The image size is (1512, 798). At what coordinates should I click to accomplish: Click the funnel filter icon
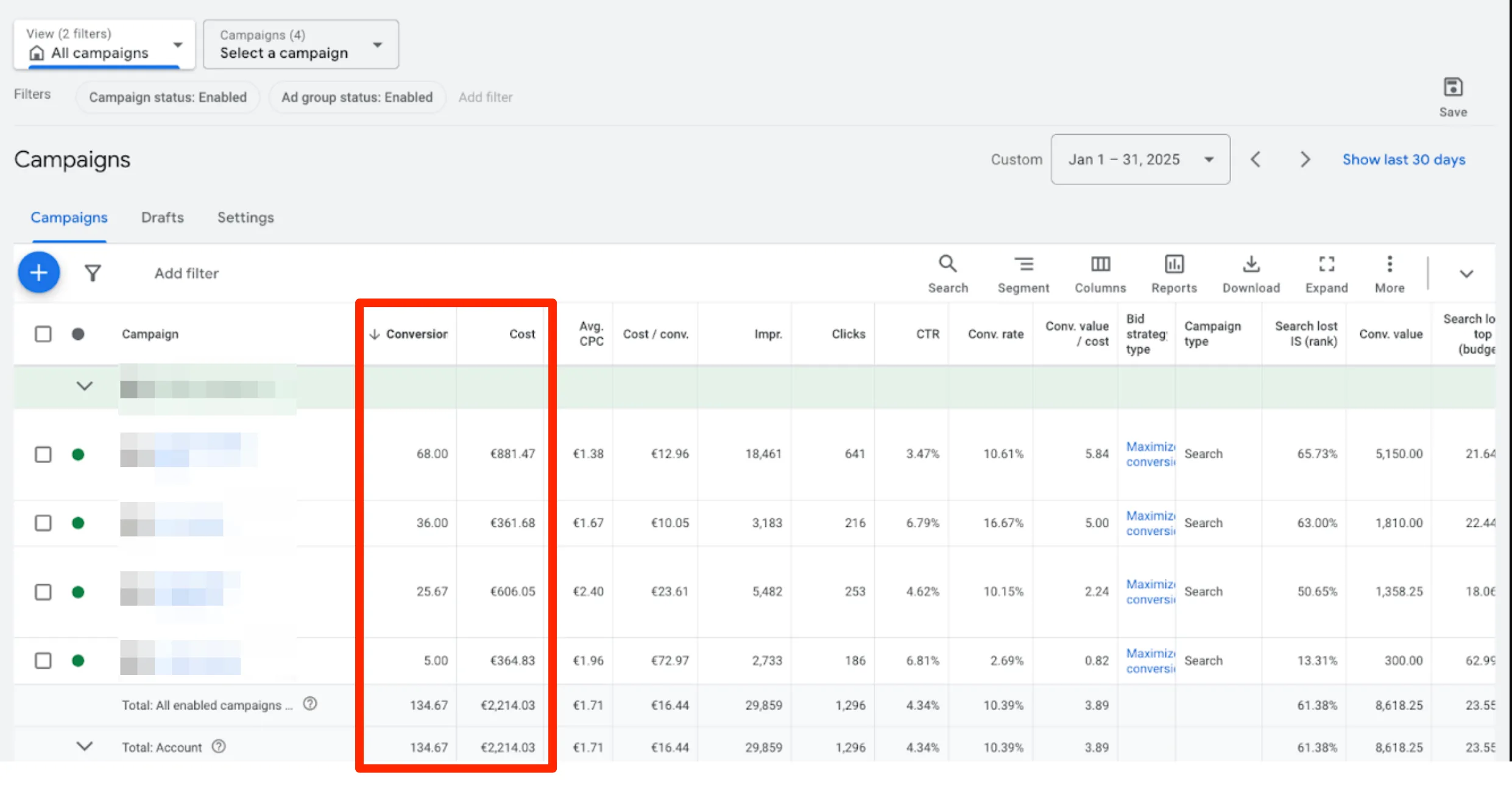click(x=93, y=273)
